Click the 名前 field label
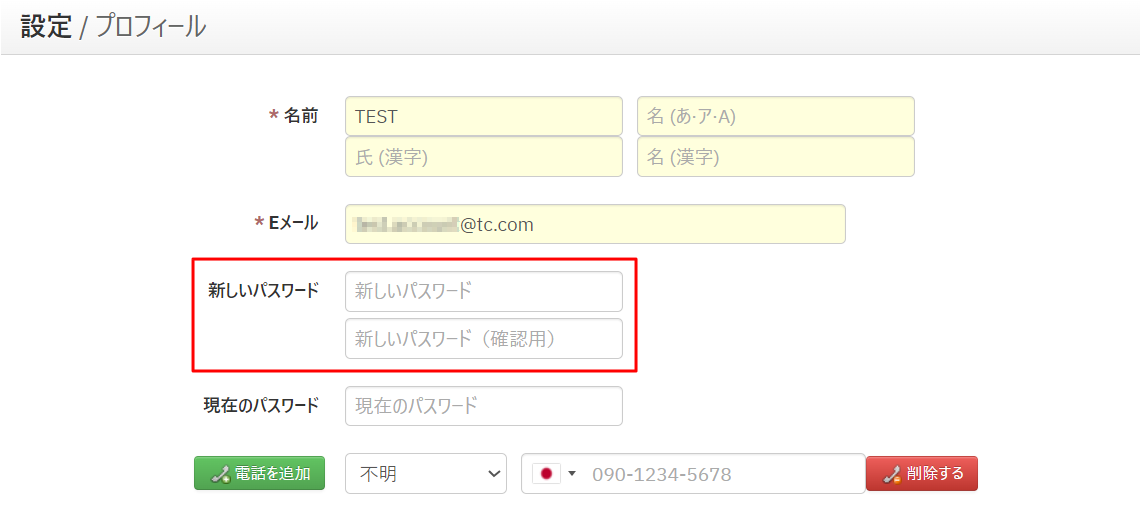Image resolution: width=1140 pixels, height=519 pixels. pyautogui.click(x=300, y=116)
